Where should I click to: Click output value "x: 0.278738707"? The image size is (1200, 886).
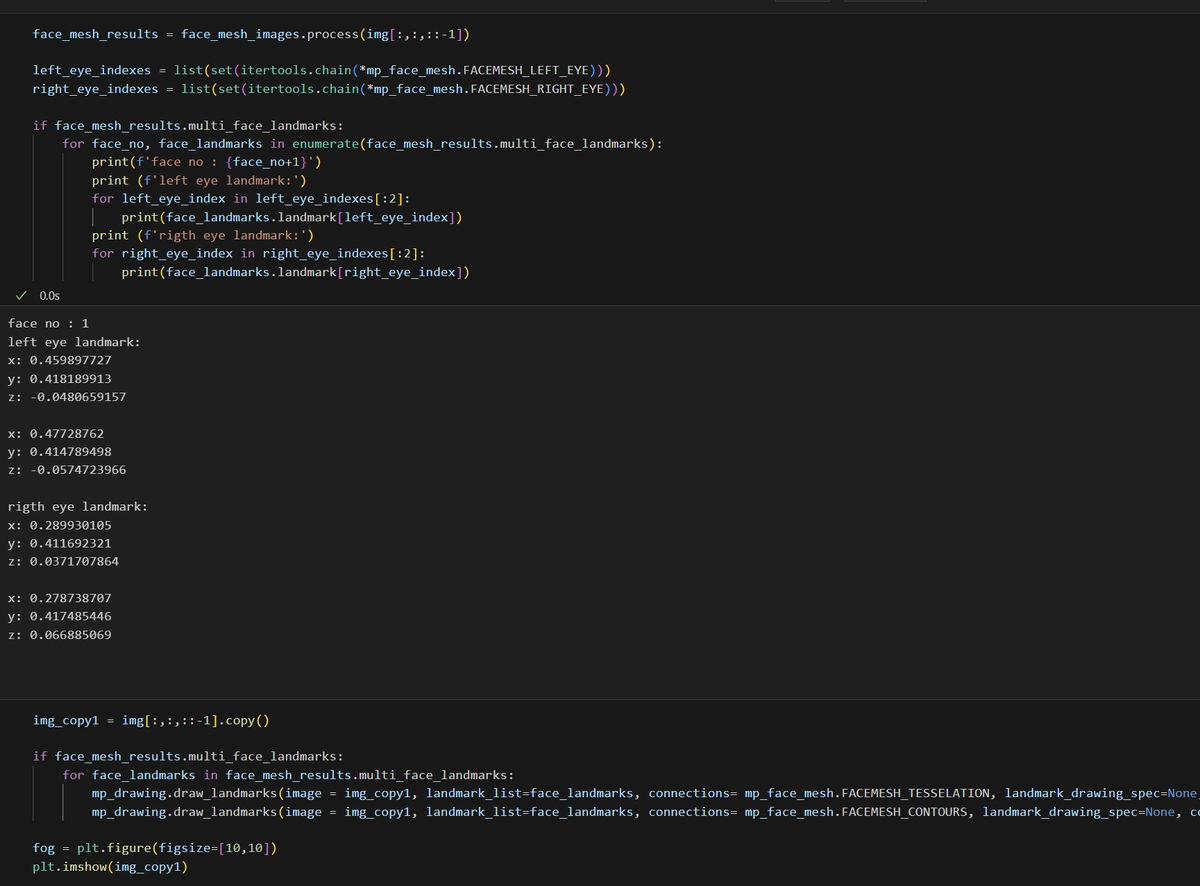(x=59, y=599)
